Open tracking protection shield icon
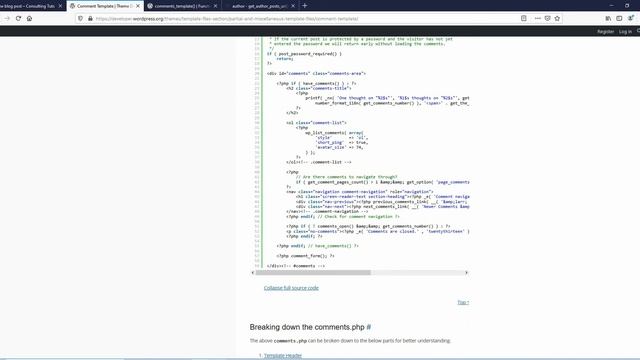This screenshot has height=360, width=640. 80,18
